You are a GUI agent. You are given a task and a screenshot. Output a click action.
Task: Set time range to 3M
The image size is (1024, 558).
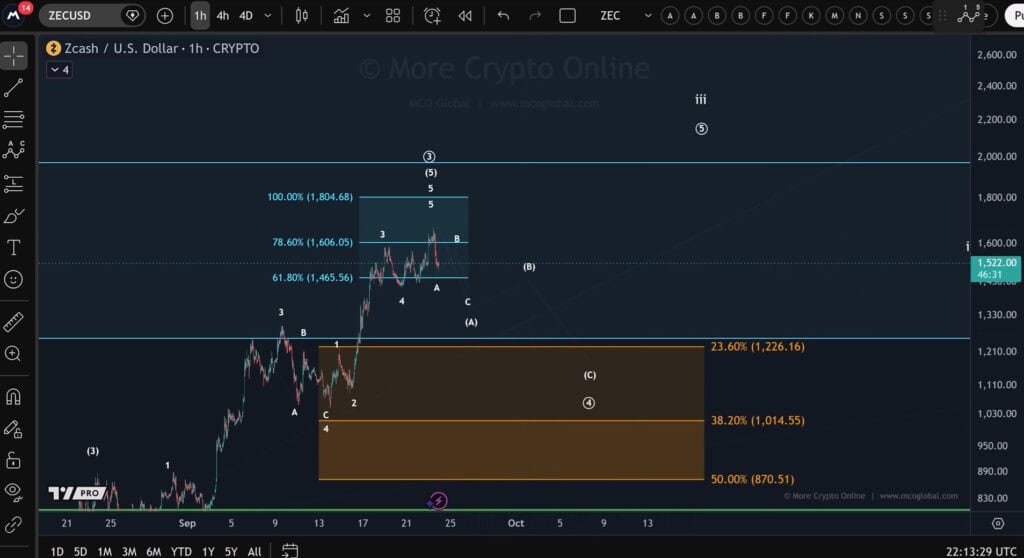(x=129, y=551)
